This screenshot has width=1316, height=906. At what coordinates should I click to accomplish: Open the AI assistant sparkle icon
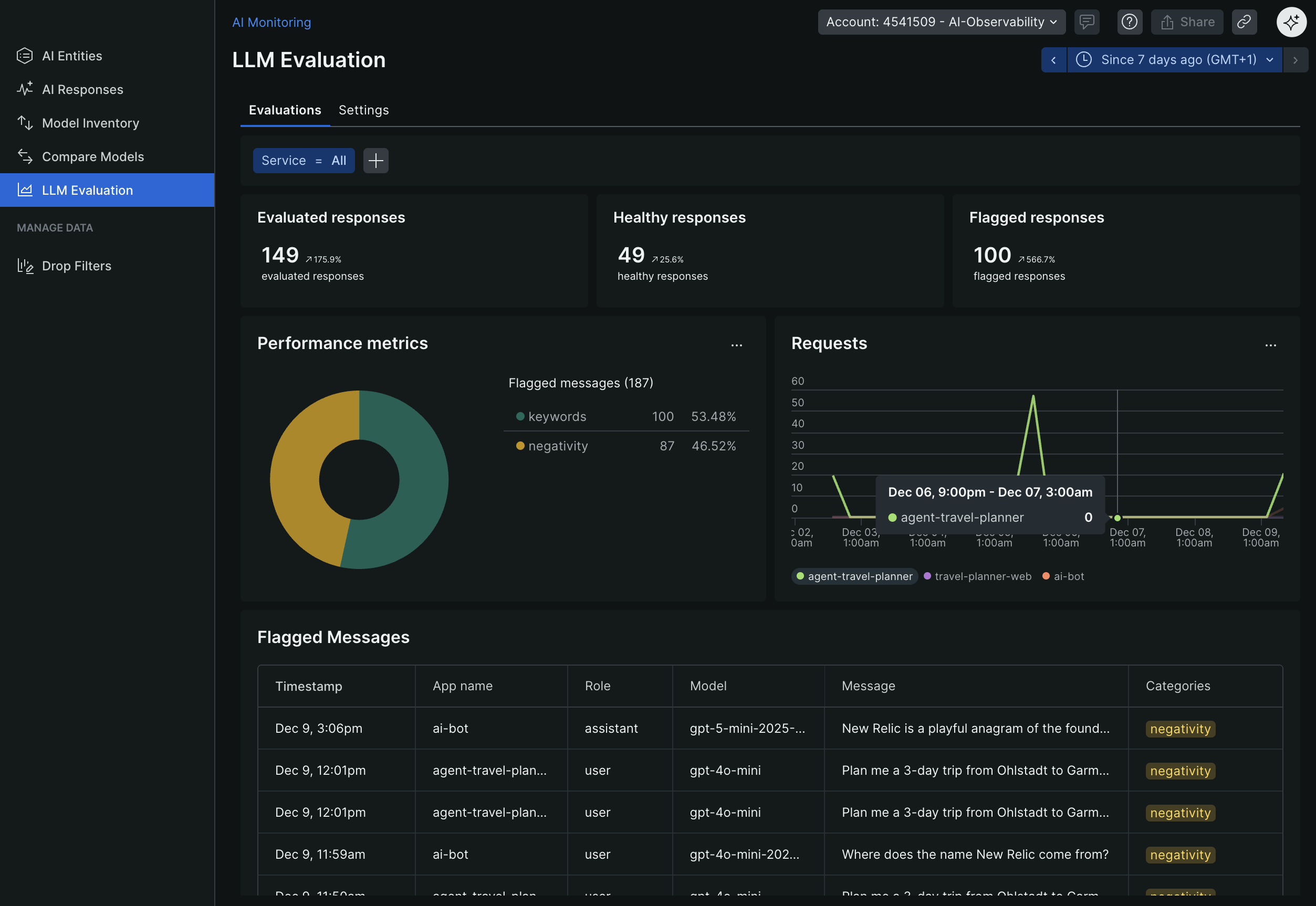point(1291,22)
